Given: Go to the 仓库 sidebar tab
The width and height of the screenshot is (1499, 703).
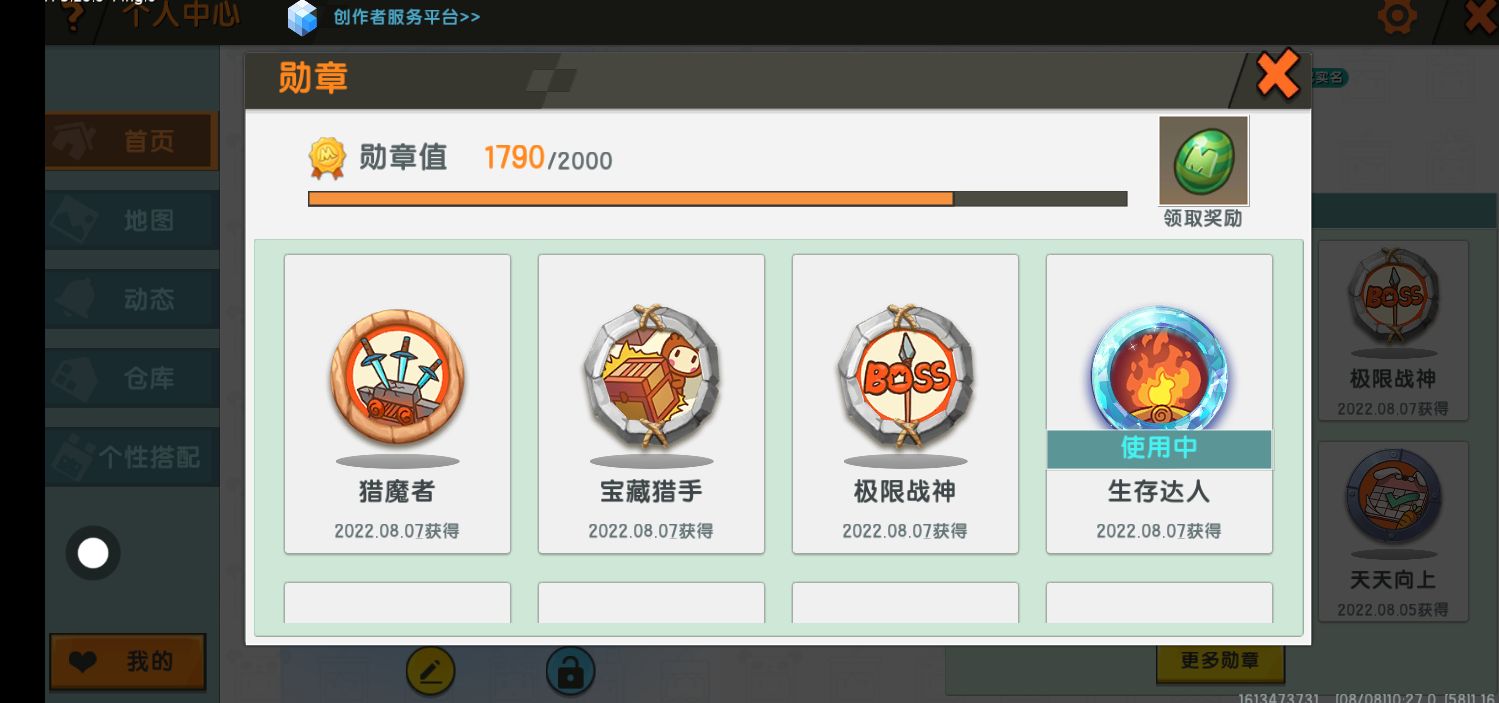Looking at the screenshot, I should pyautogui.click(x=131, y=378).
